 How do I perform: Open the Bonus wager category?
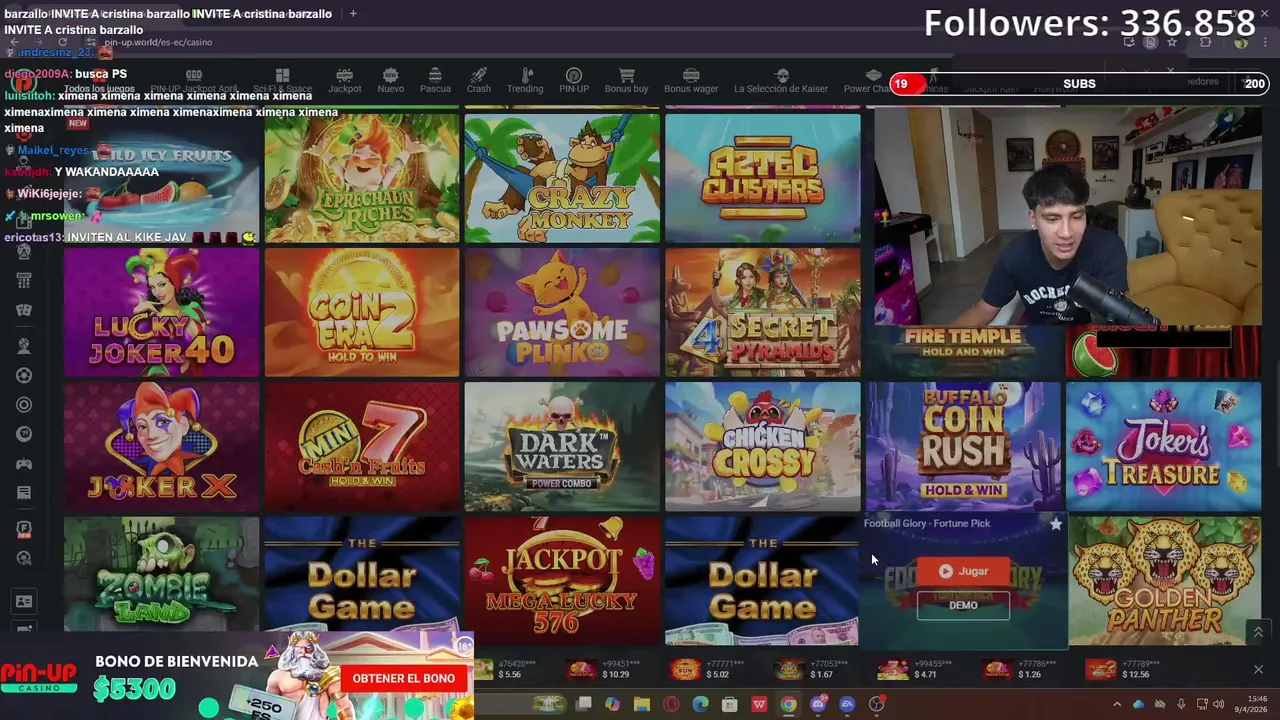tap(691, 81)
